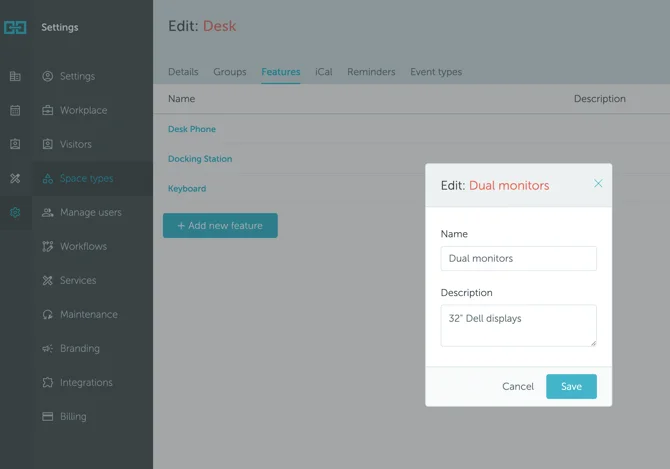Open the calendar icon in left rail

tap(15, 110)
